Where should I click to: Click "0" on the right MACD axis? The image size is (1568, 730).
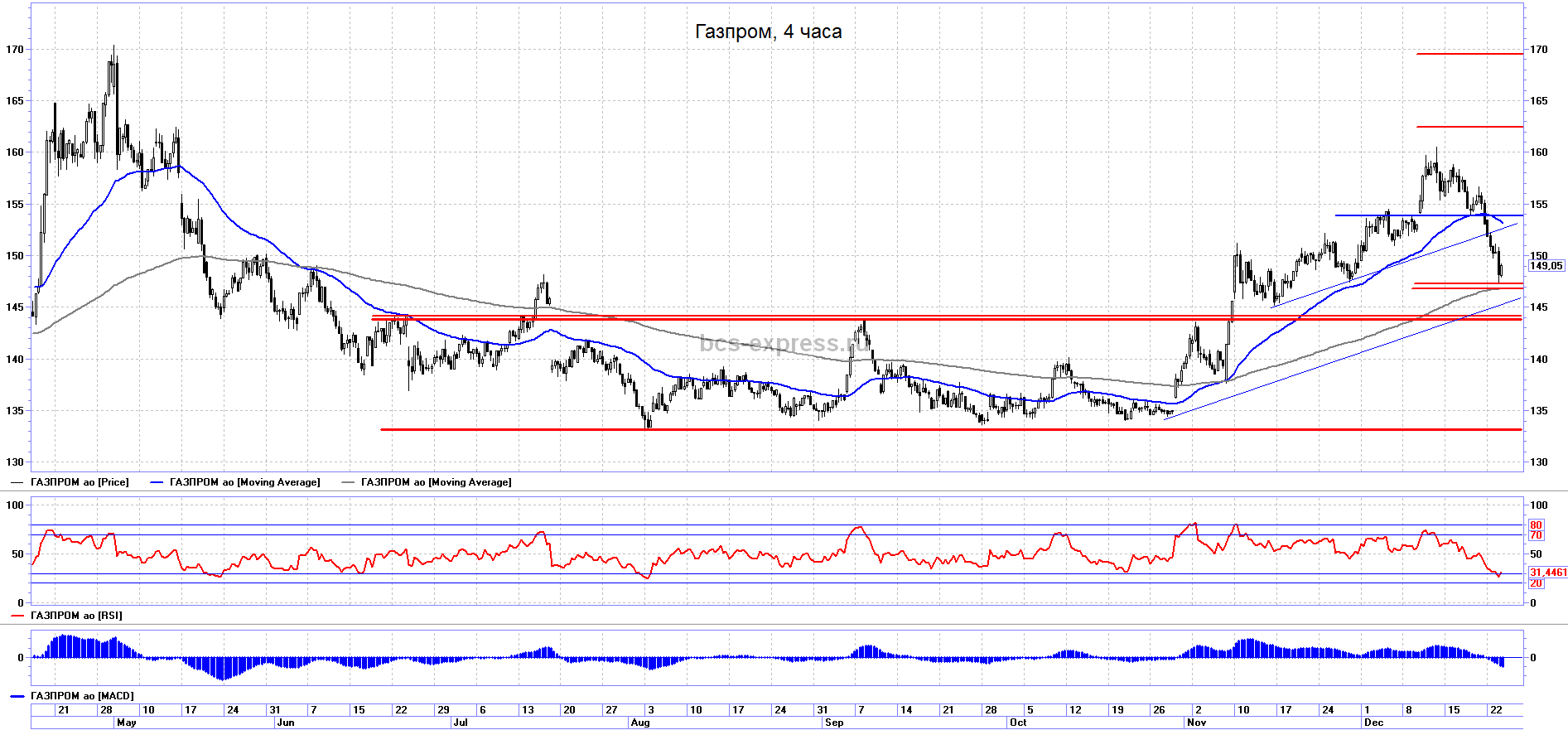(1533, 658)
